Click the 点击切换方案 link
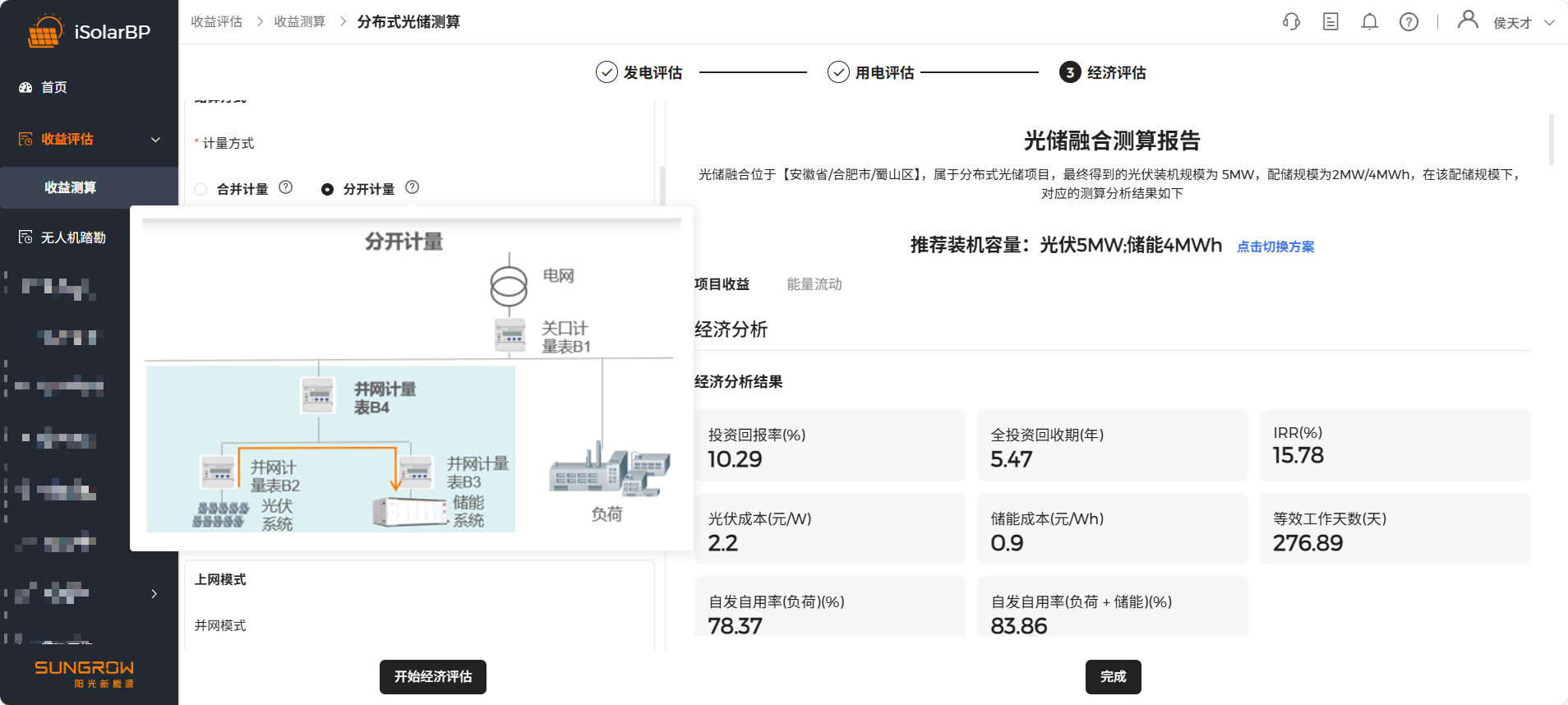Screen dimensions: 1568x705 (1275, 247)
